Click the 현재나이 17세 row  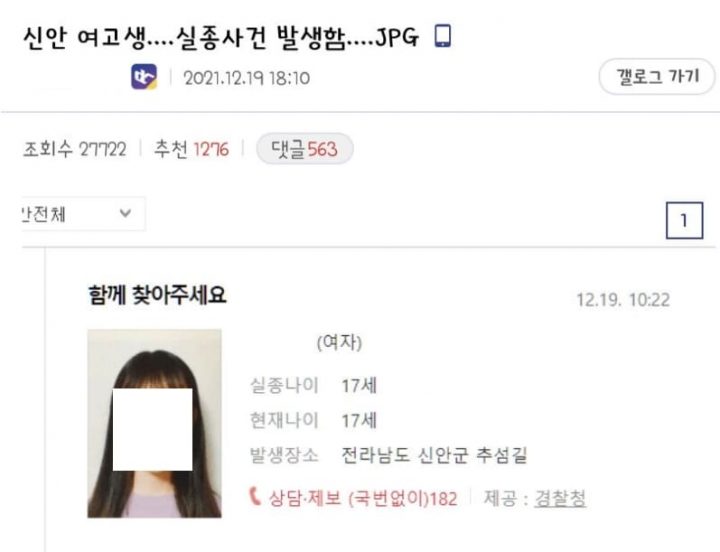click(x=313, y=420)
